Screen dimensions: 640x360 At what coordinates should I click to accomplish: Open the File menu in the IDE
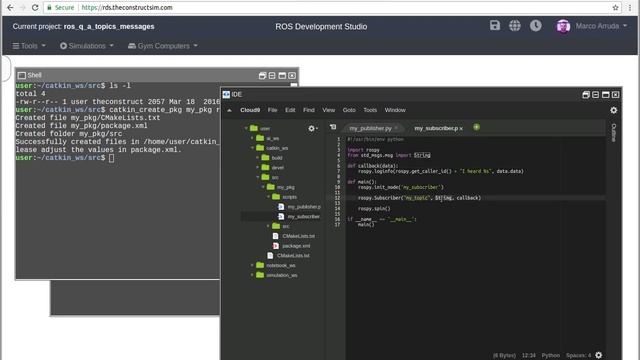click(x=272, y=110)
